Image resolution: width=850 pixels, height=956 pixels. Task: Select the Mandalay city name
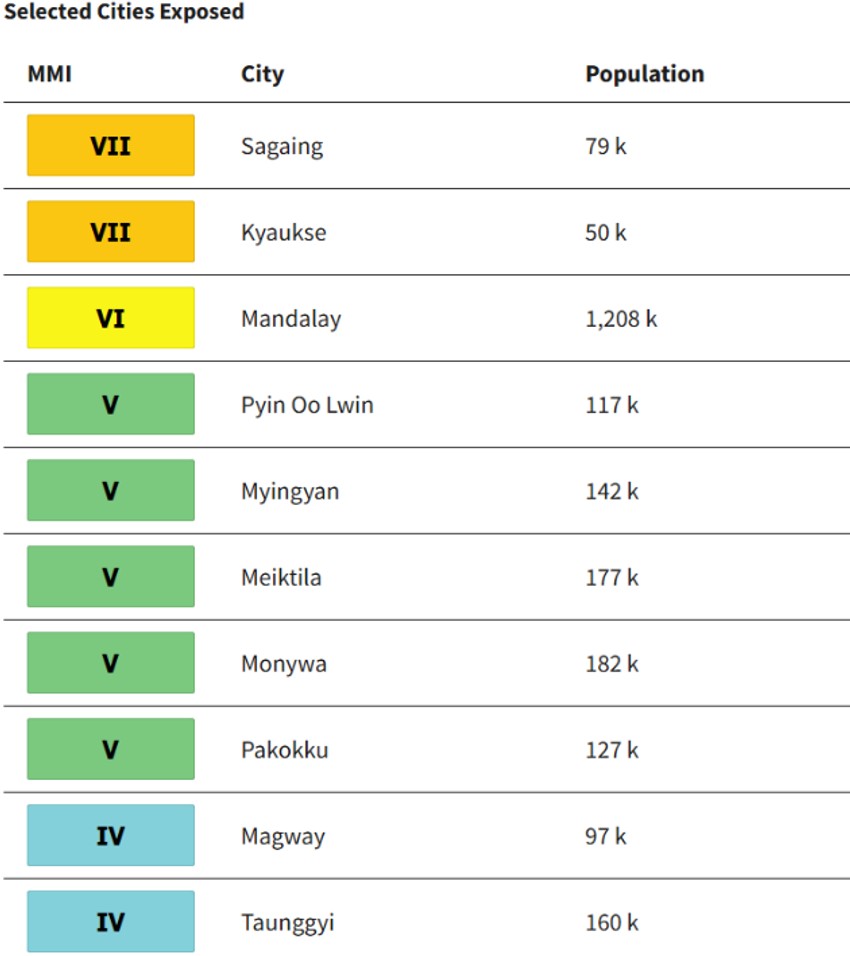[291, 319]
